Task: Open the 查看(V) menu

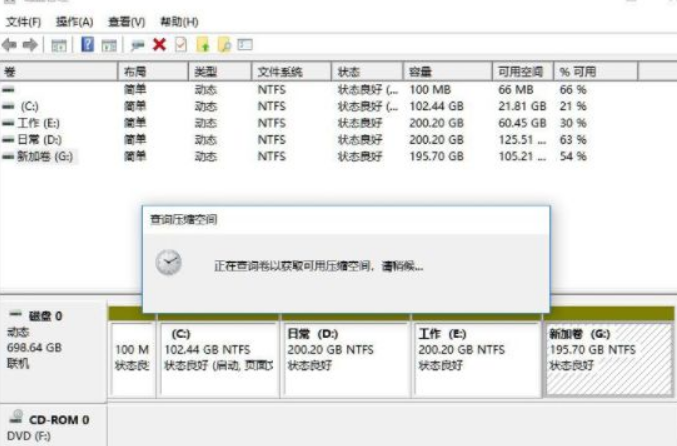Action: 125,21
